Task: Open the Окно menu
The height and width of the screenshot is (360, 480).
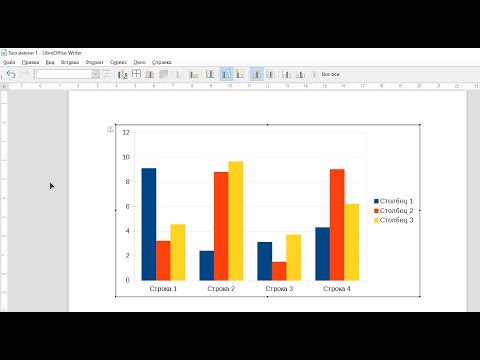Action: click(139, 62)
